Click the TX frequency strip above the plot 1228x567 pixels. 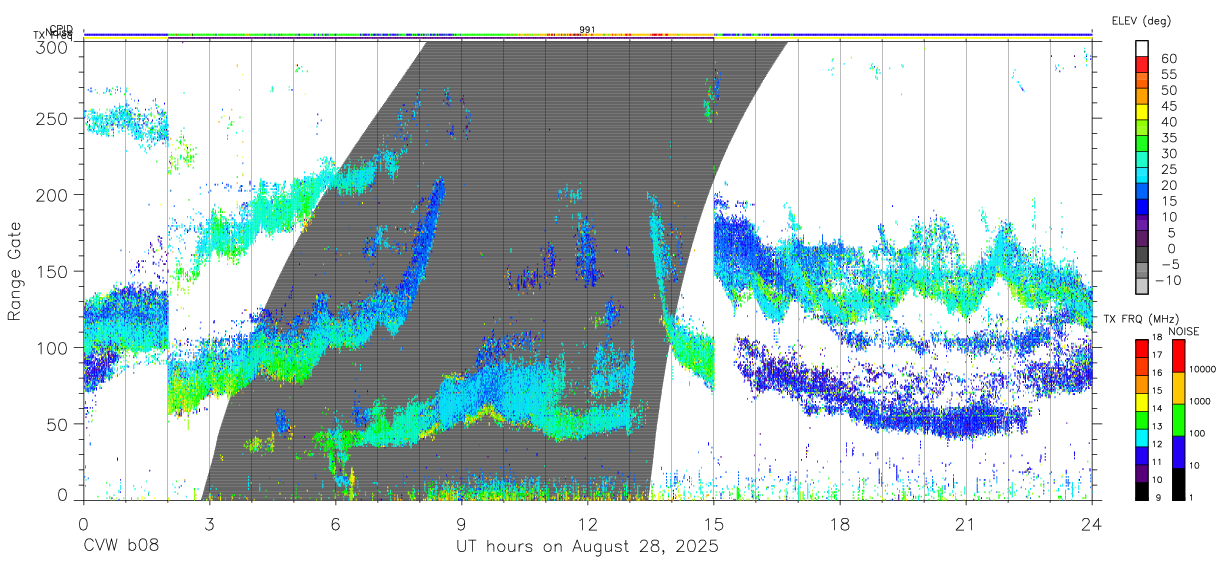[x=587, y=36]
